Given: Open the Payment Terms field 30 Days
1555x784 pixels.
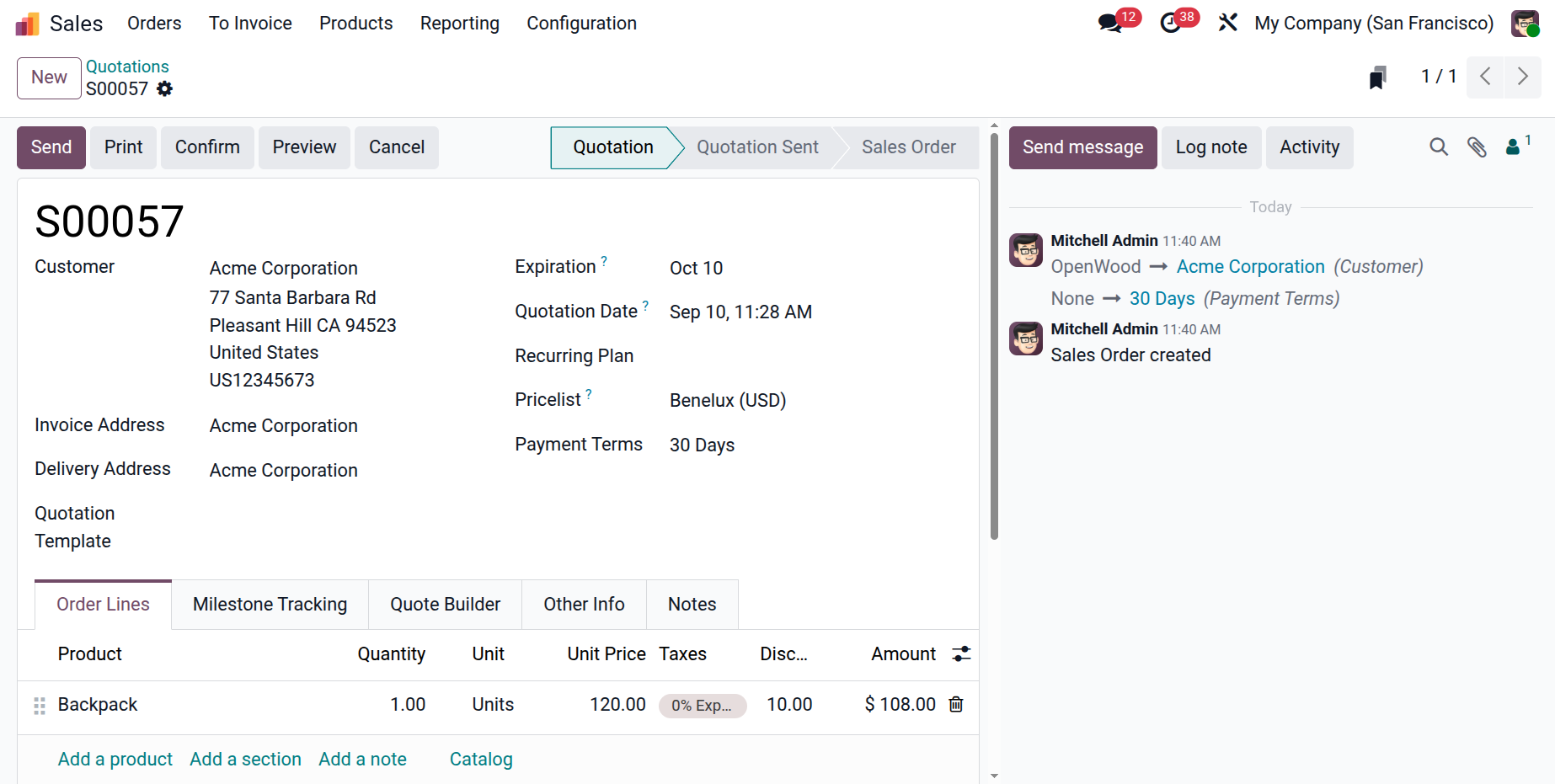Looking at the screenshot, I should coord(702,445).
